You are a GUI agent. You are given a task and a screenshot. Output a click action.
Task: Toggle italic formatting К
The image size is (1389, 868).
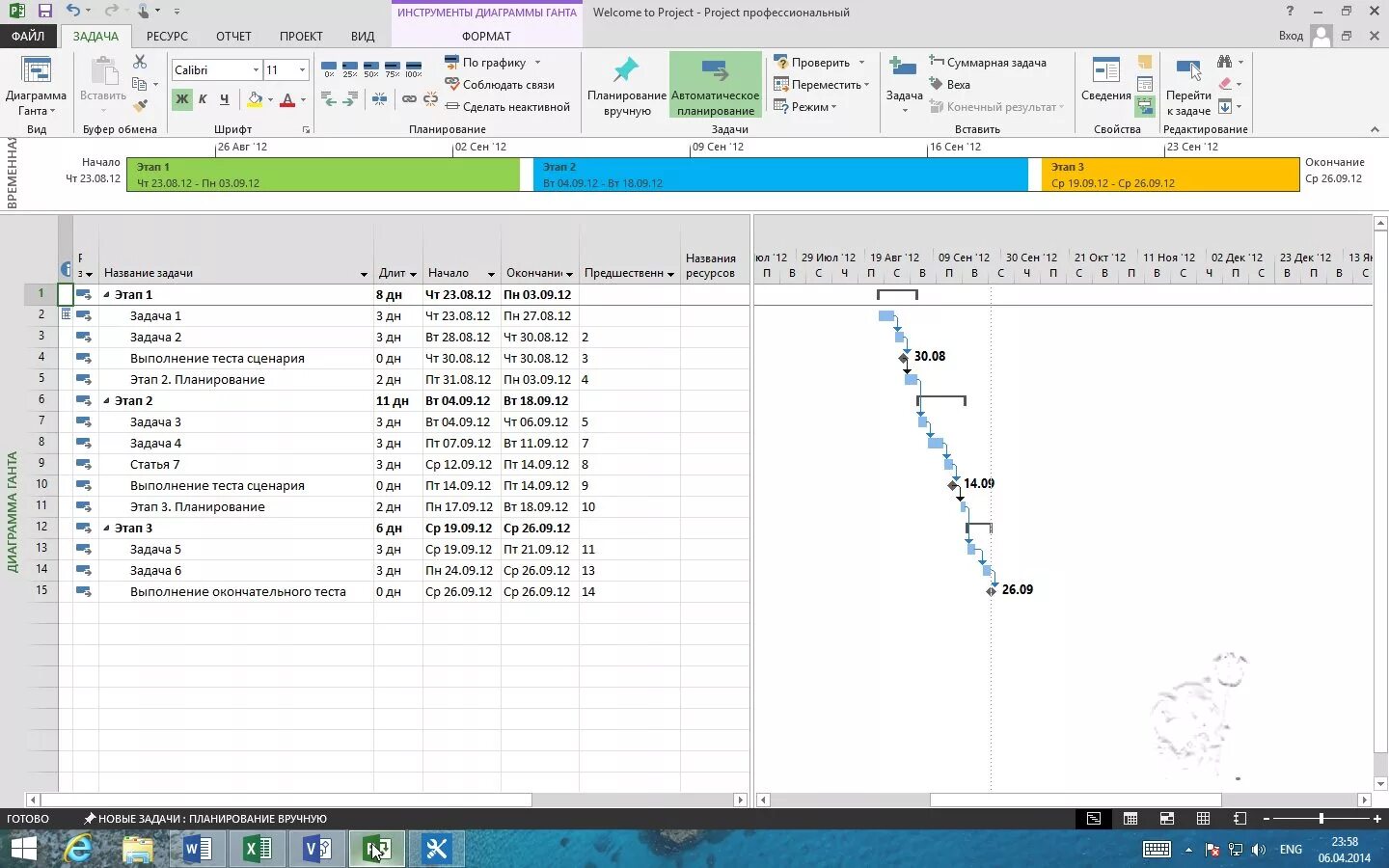pyautogui.click(x=203, y=98)
